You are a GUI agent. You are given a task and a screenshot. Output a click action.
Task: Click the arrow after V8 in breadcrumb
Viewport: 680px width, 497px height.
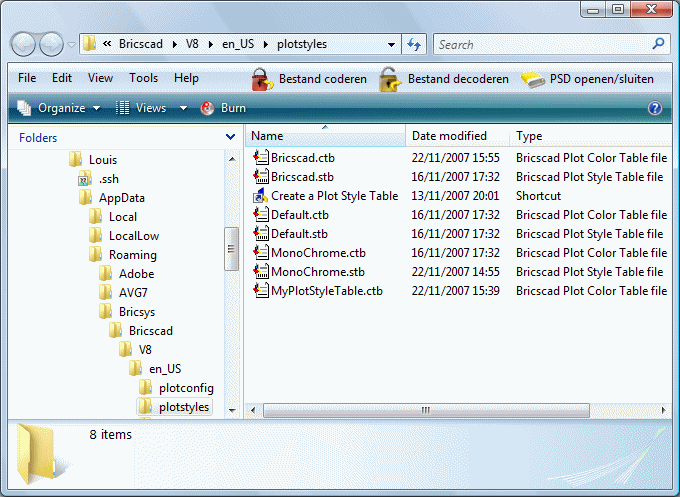211,44
